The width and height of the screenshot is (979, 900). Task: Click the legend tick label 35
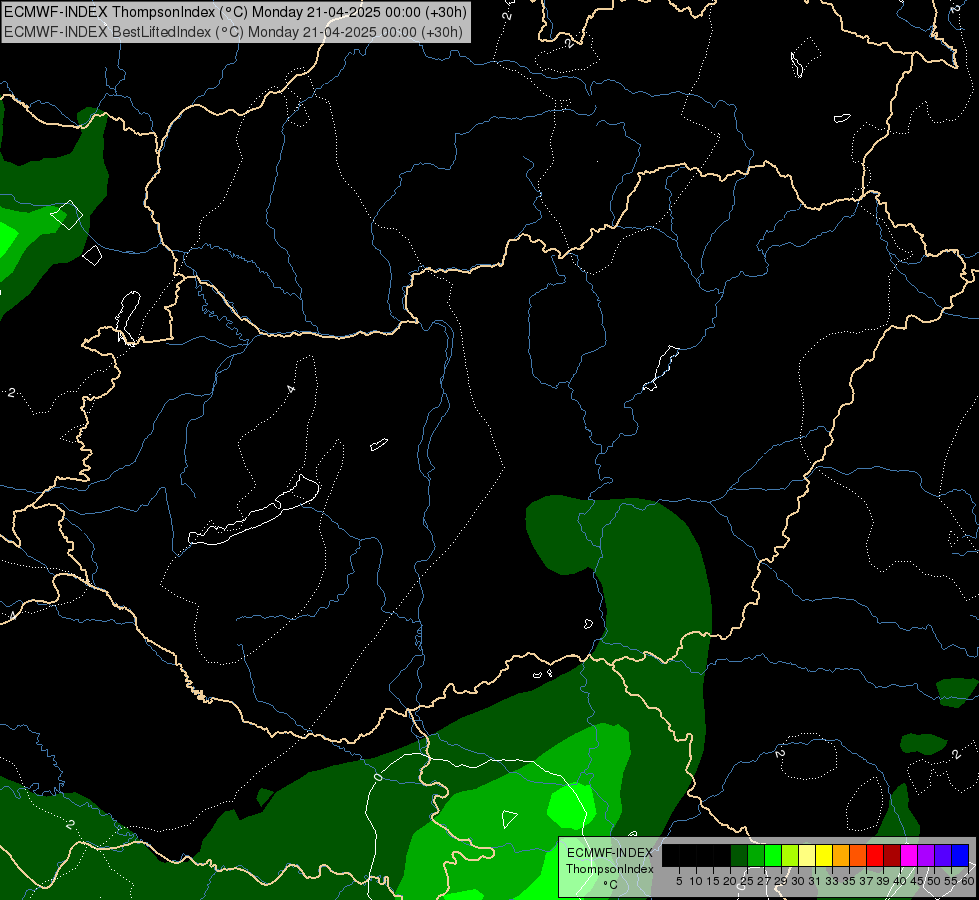[x=849, y=881]
